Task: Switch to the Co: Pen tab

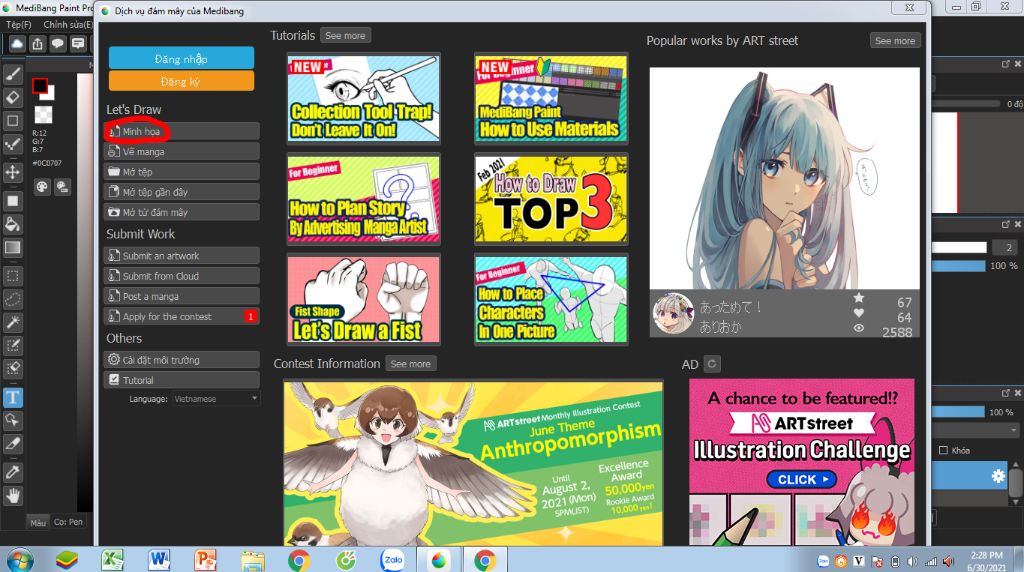Action: pos(69,522)
